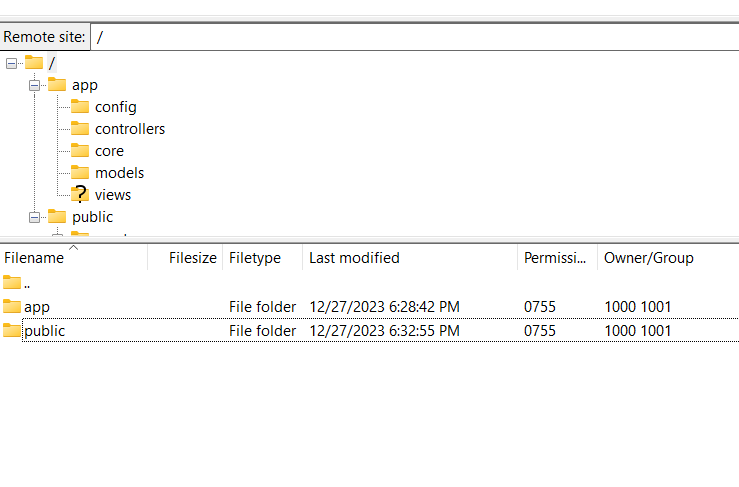Click the app folder icon in file list
Viewport: 739px width, 487px height.
click(x=12, y=307)
